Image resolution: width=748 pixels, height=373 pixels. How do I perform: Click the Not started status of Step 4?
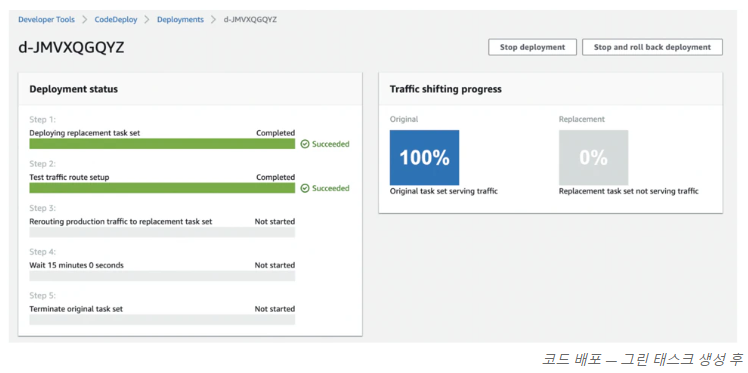(x=275, y=265)
